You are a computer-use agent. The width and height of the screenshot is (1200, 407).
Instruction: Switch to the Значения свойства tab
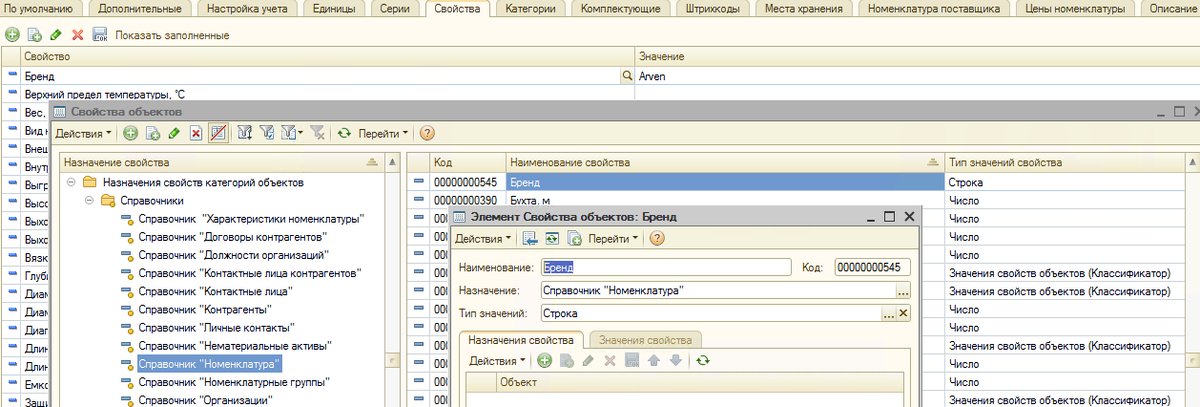point(645,340)
